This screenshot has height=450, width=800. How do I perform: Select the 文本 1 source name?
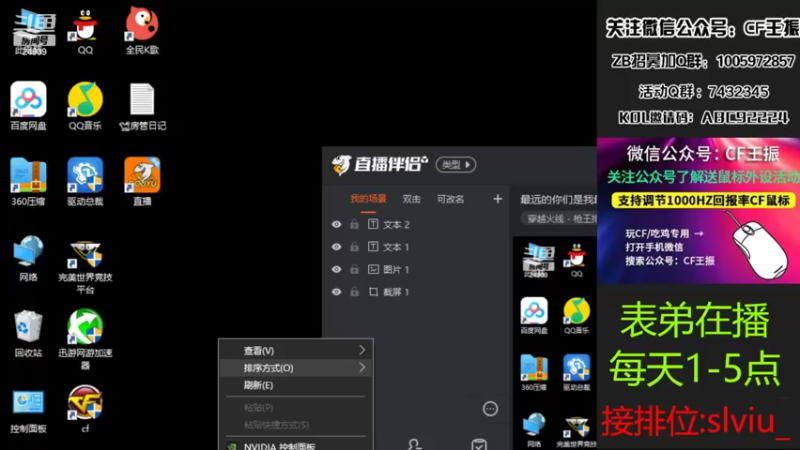396,247
